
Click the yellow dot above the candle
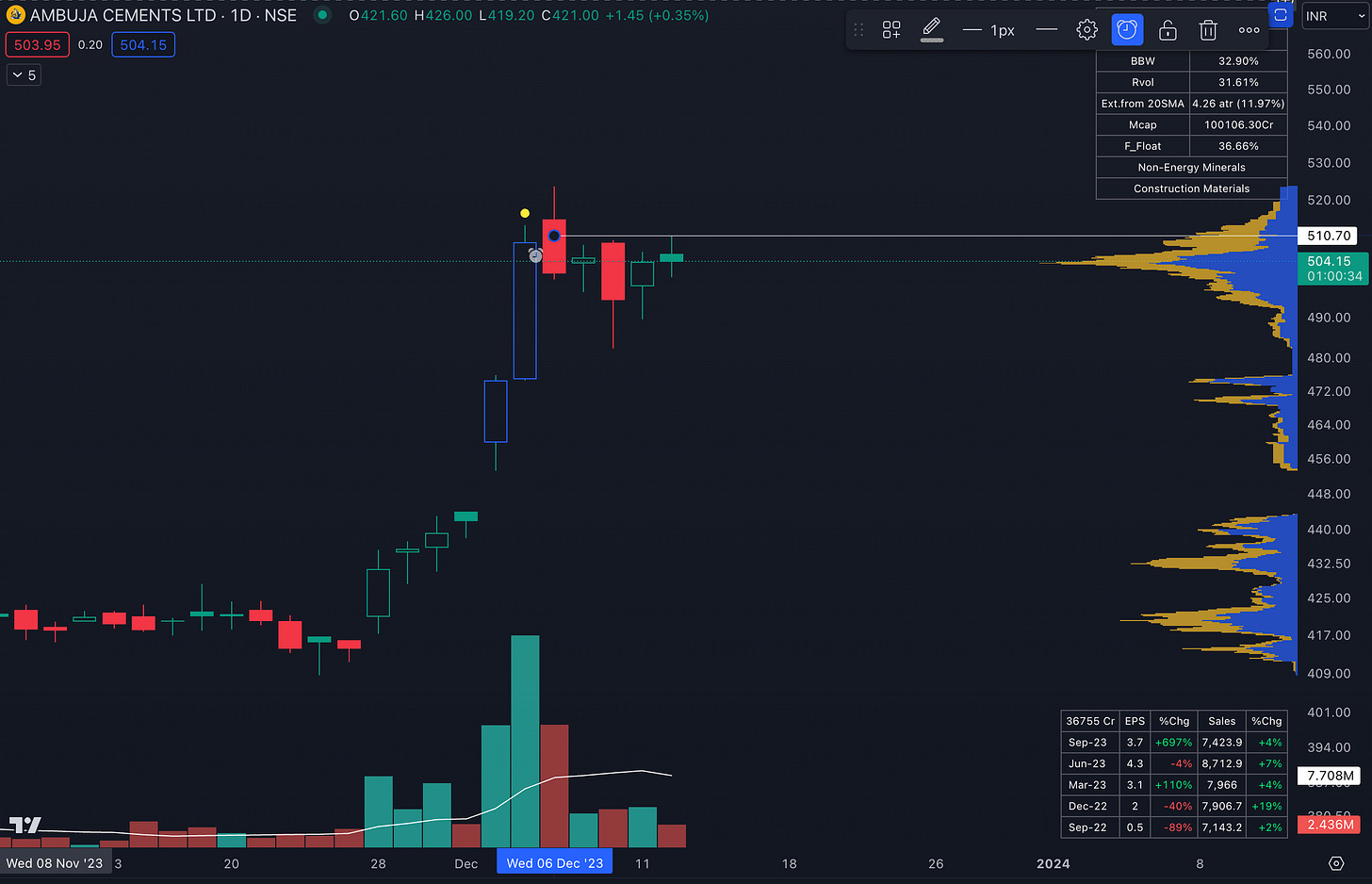tap(525, 213)
